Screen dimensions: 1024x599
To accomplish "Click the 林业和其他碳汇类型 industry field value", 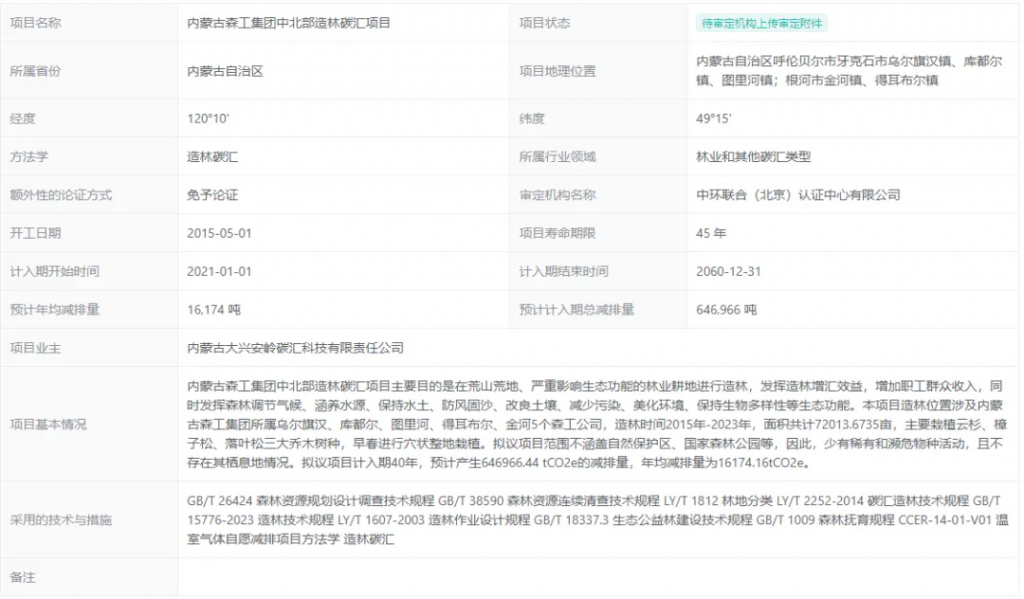I will tap(753, 157).
